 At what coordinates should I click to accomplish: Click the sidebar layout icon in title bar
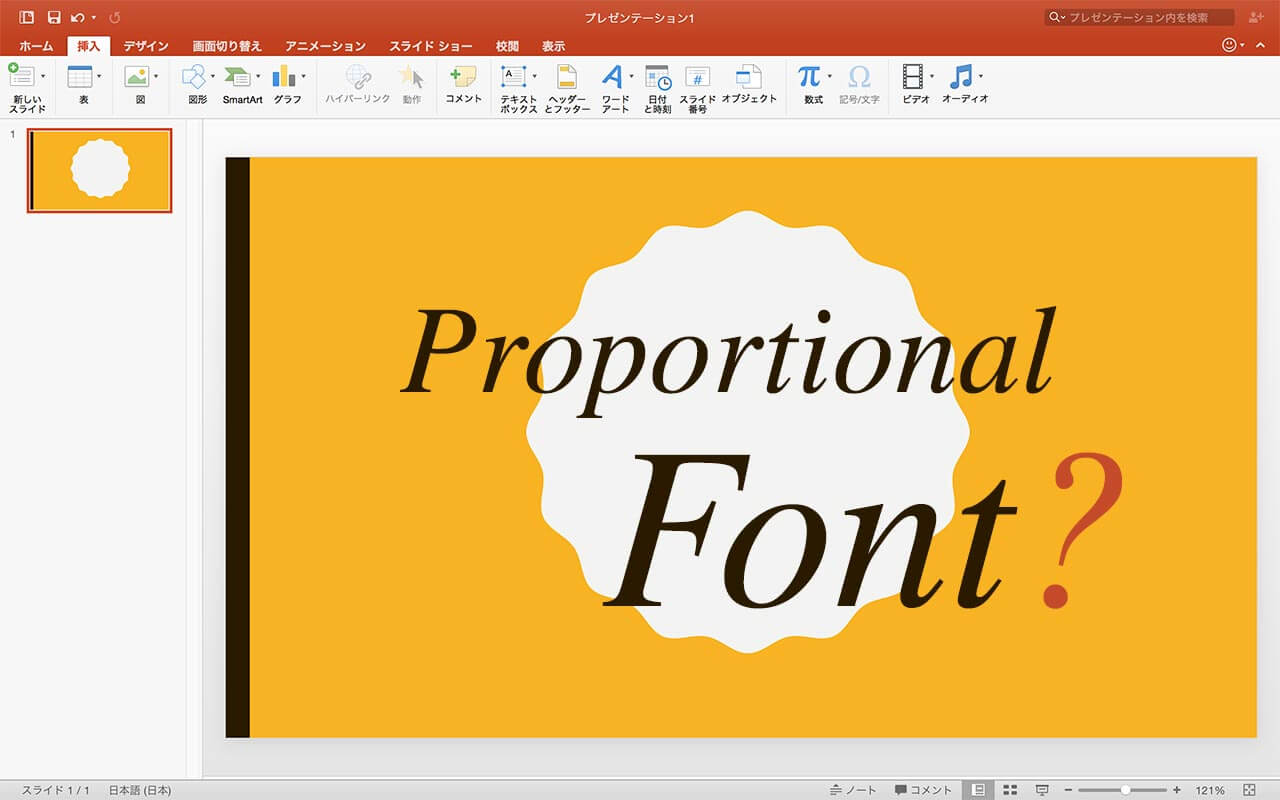coord(27,17)
